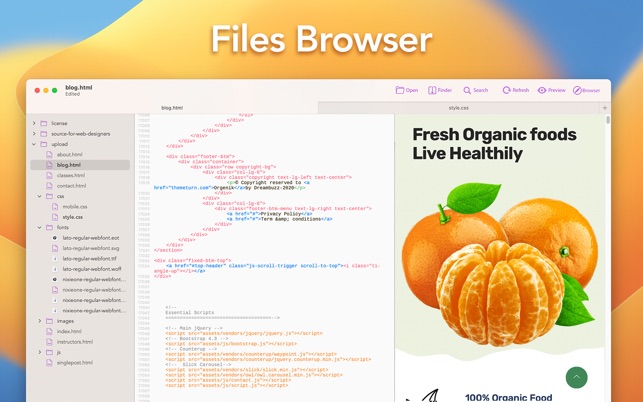Click the Preview button label
This screenshot has height=402, width=643.
(x=556, y=90)
